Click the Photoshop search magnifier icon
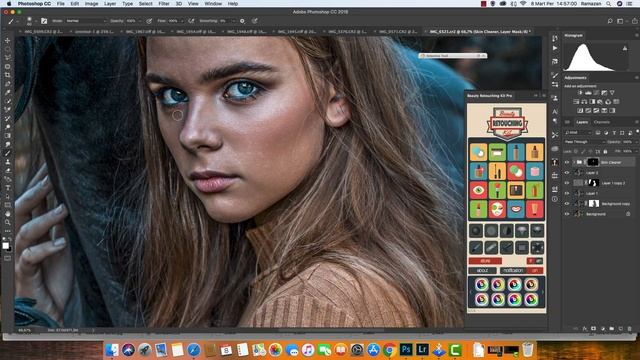Screen dimensions: 640x360 coord(610,21)
